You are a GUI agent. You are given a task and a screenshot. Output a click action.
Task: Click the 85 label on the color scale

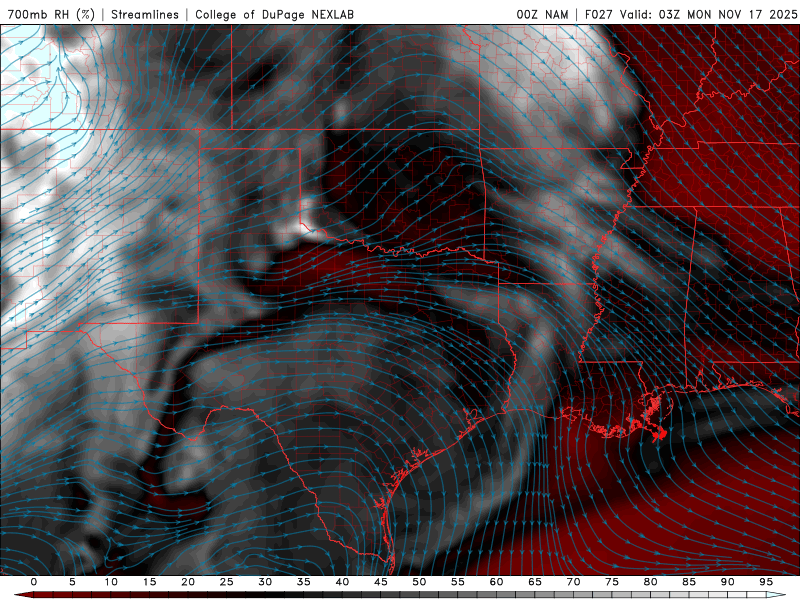click(x=689, y=582)
